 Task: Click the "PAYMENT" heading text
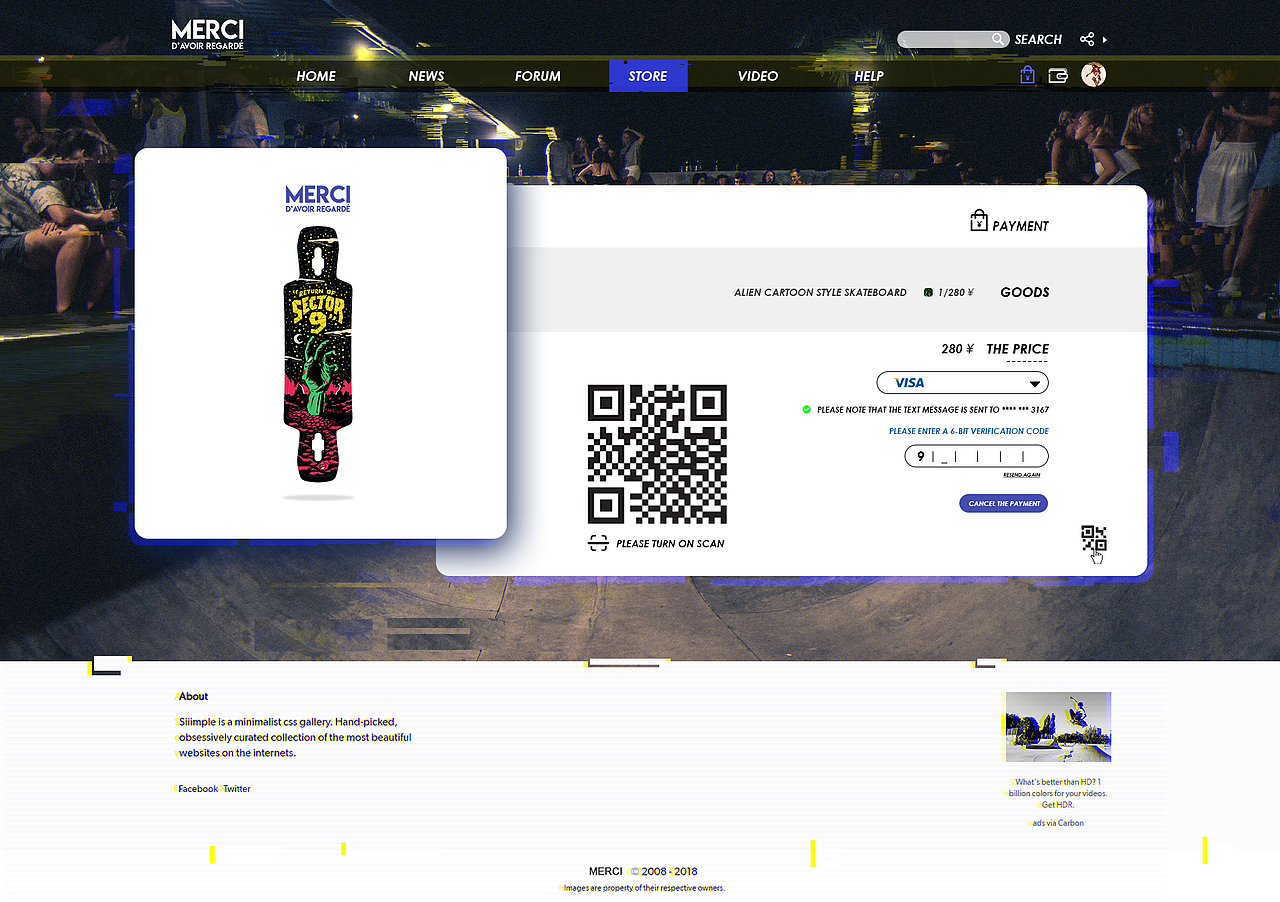tap(1021, 227)
